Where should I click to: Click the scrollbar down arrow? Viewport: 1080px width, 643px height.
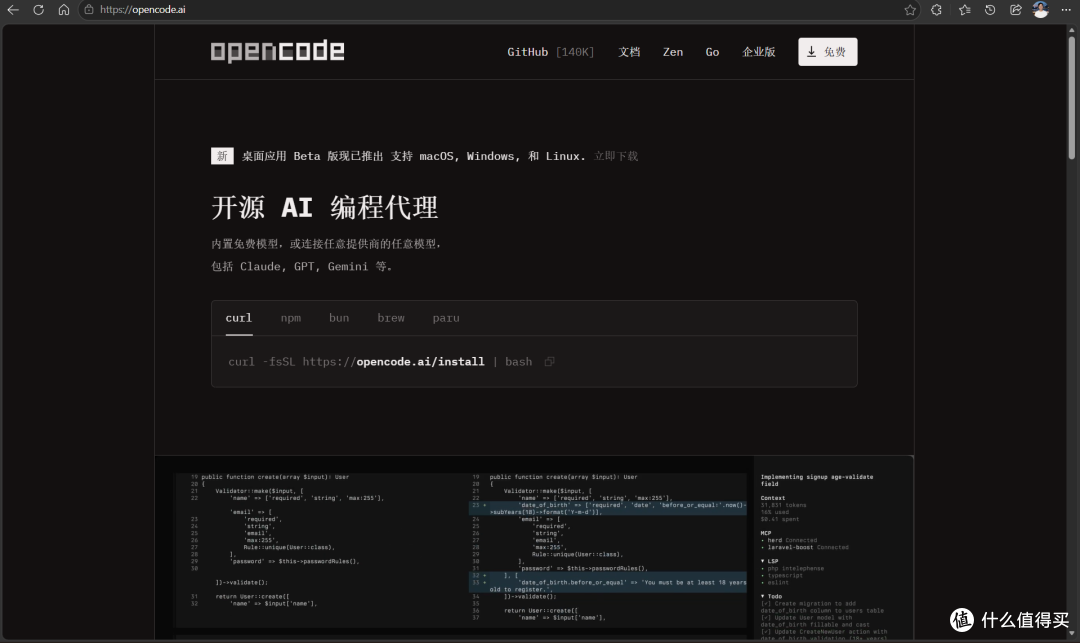[1072, 633]
